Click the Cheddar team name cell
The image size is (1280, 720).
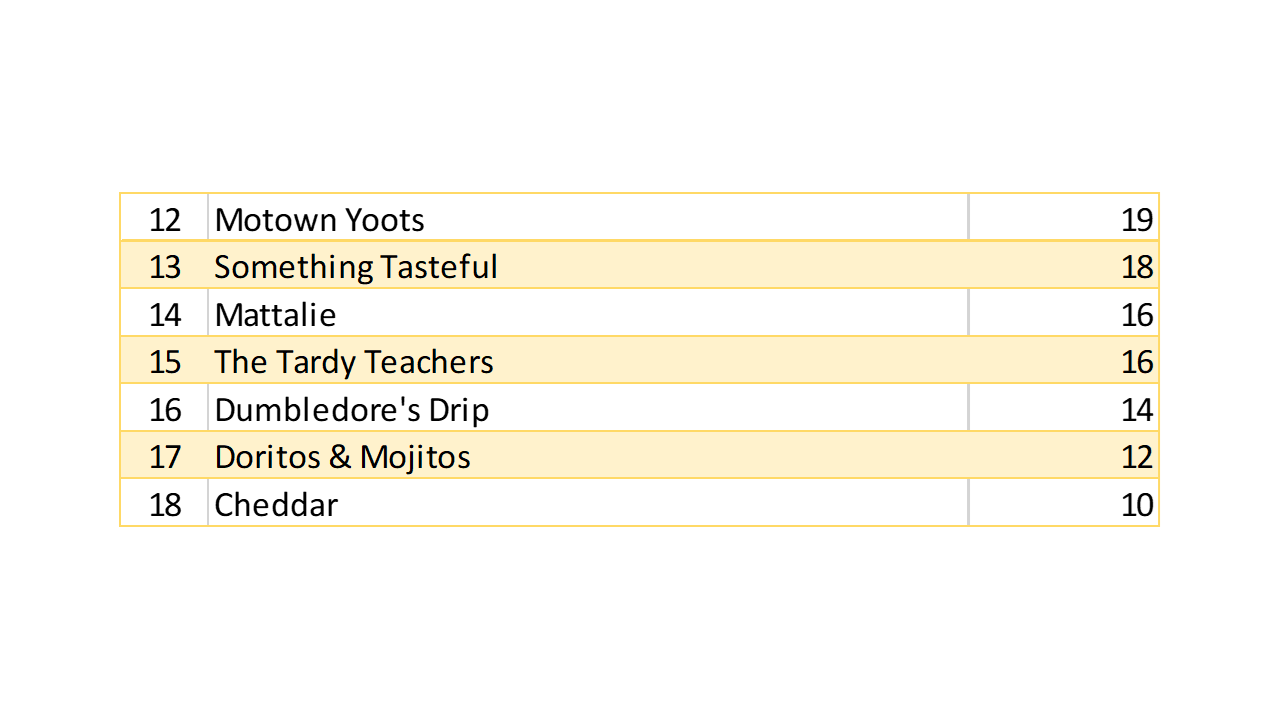pos(277,505)
